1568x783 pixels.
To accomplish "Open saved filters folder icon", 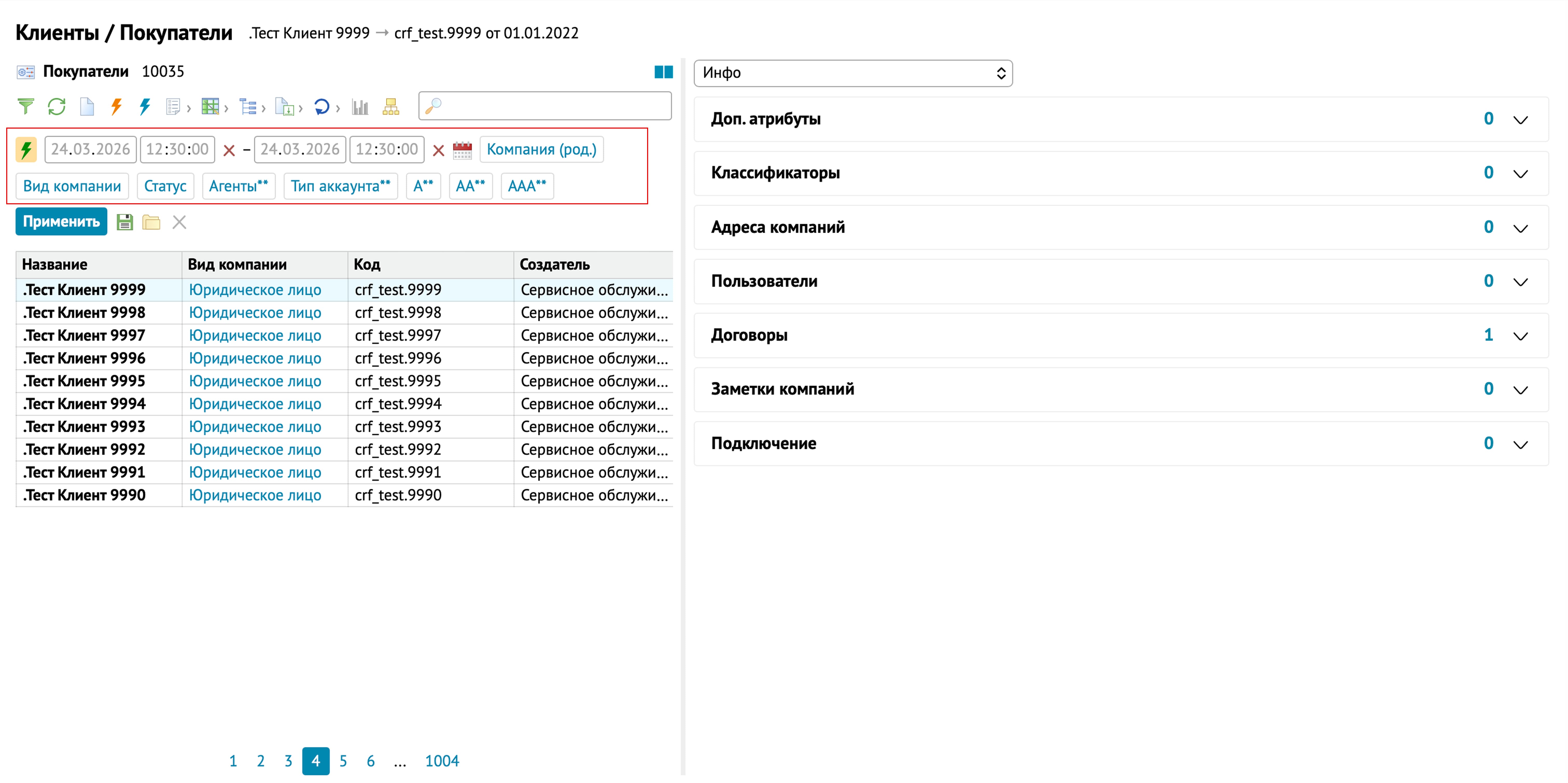I will [x=151, y=222].
